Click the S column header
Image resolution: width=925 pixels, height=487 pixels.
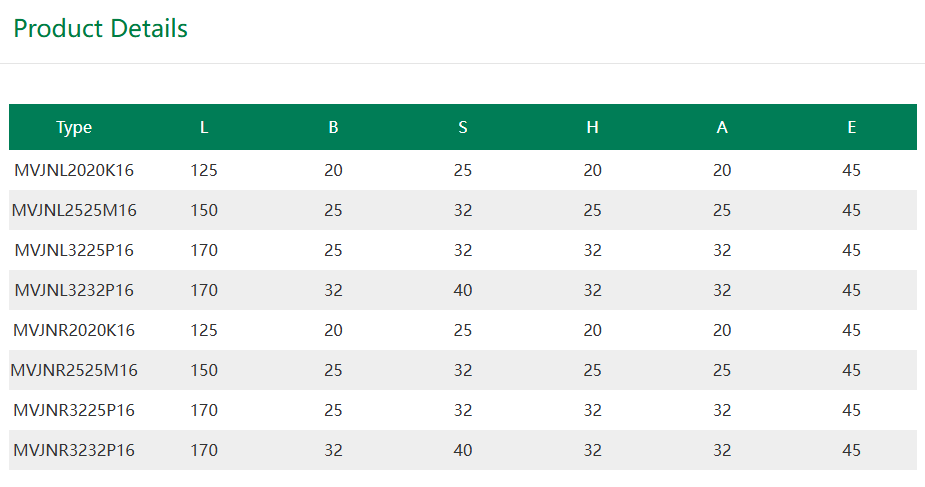point(462,127)
